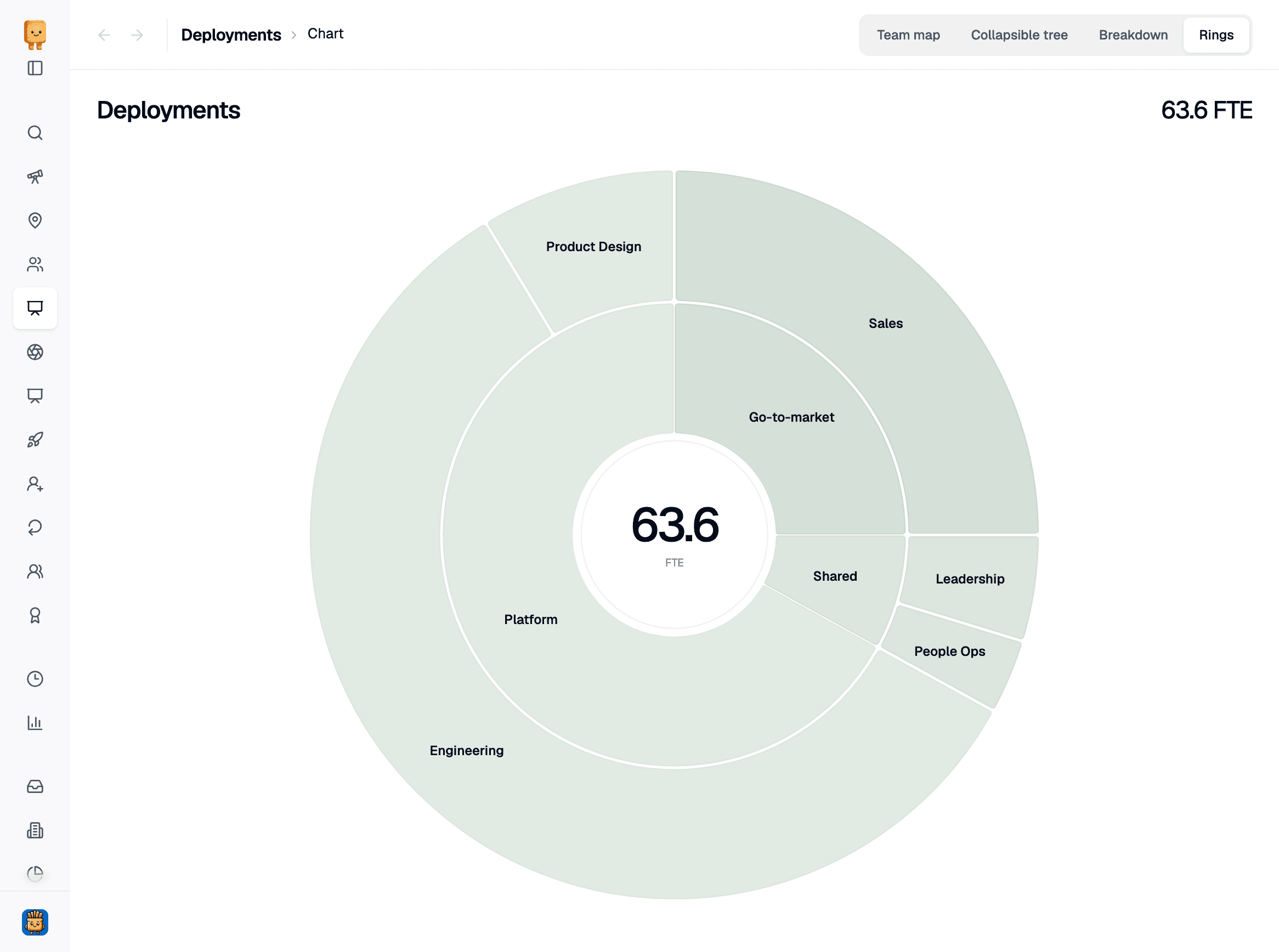Open the people group icon
This screenshot has height=952, width=1279.
[x=35, y=264]
